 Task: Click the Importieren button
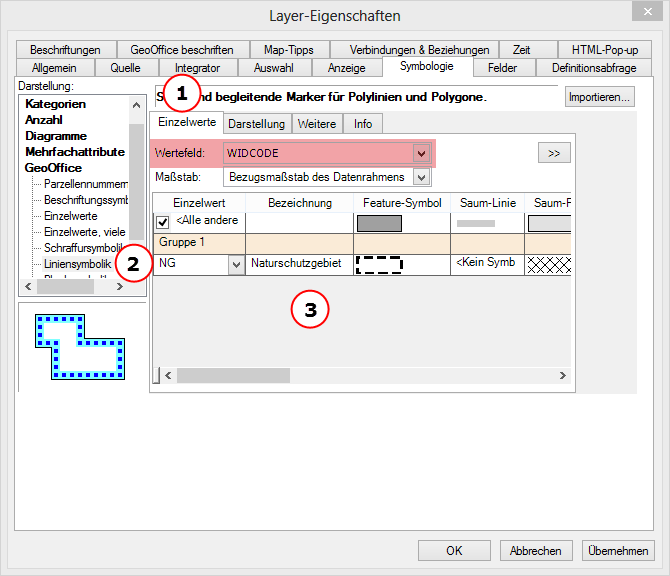(600, 97)
